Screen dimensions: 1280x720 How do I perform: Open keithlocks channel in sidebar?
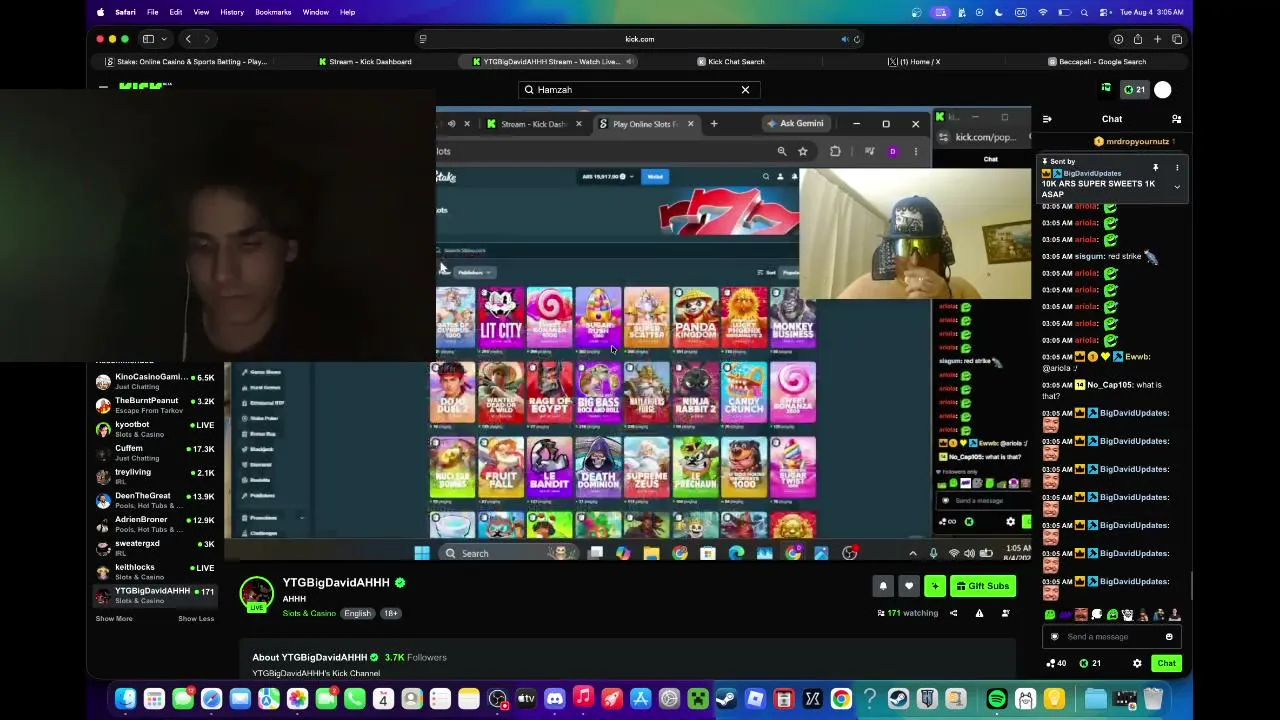155,572
